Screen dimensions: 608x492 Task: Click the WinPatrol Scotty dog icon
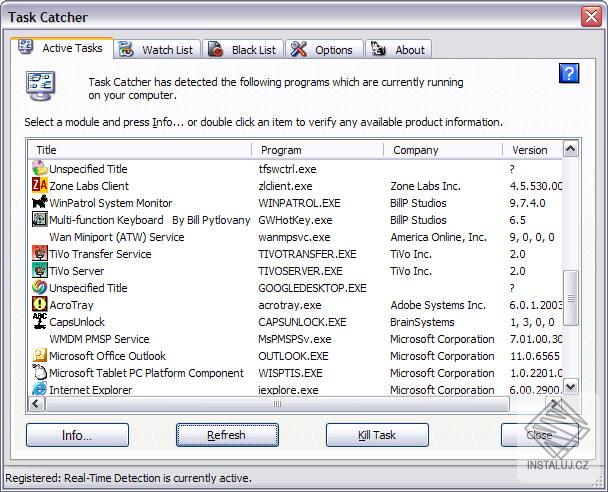(40, 202)
